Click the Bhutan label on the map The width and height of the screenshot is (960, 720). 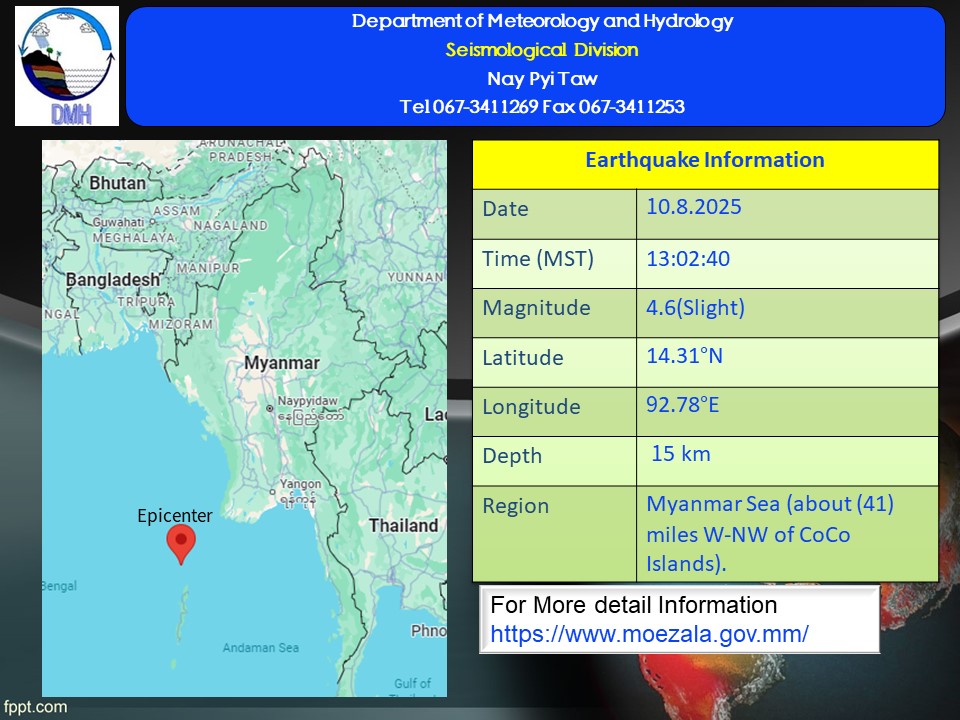[x=117, y=183]
